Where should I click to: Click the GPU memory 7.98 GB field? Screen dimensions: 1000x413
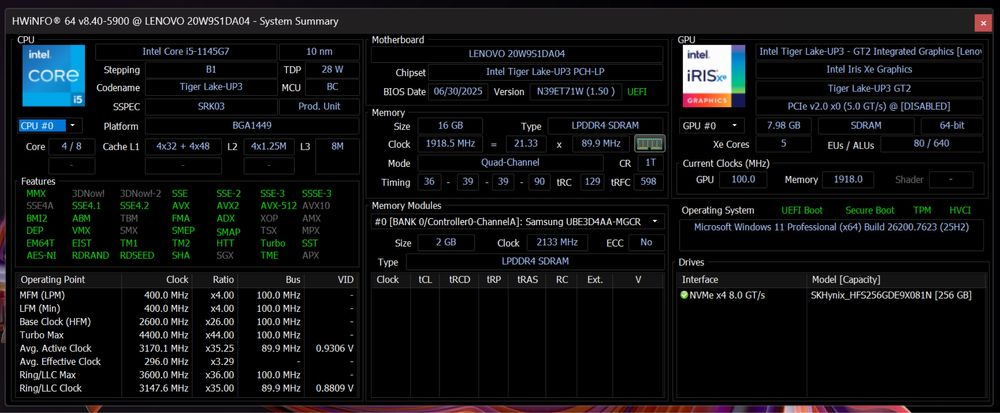coord(783,126)
